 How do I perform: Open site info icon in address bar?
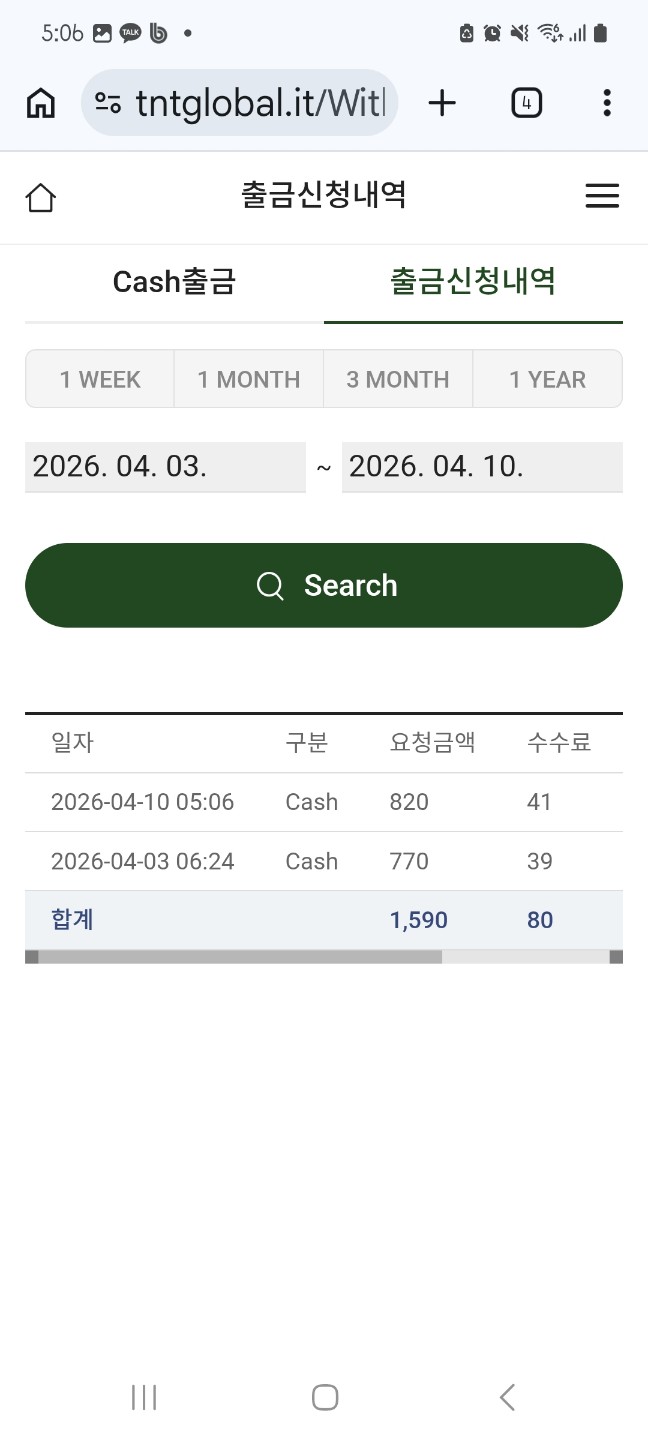[x=108, y=103]
